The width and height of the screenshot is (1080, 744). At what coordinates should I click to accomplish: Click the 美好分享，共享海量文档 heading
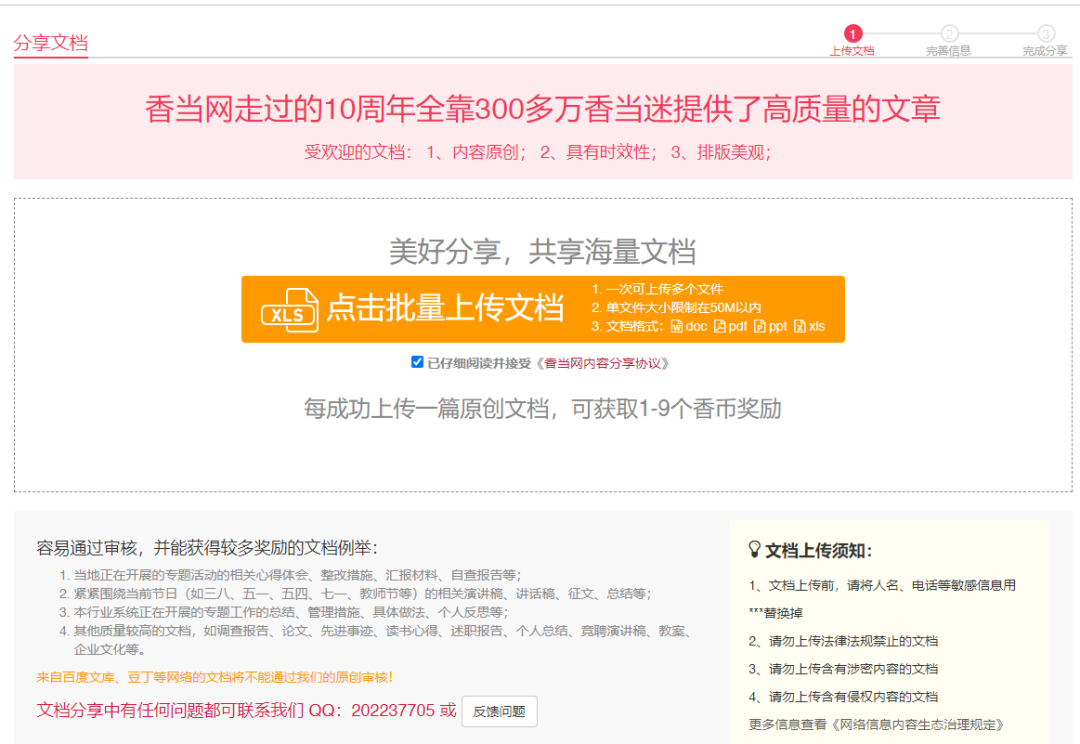point(543,251)
